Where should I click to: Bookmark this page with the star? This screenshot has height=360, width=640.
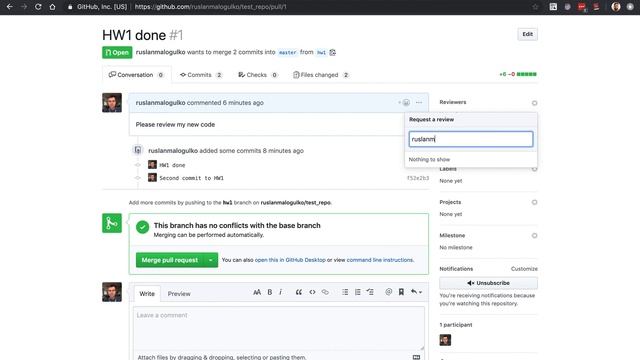[535, 7]
